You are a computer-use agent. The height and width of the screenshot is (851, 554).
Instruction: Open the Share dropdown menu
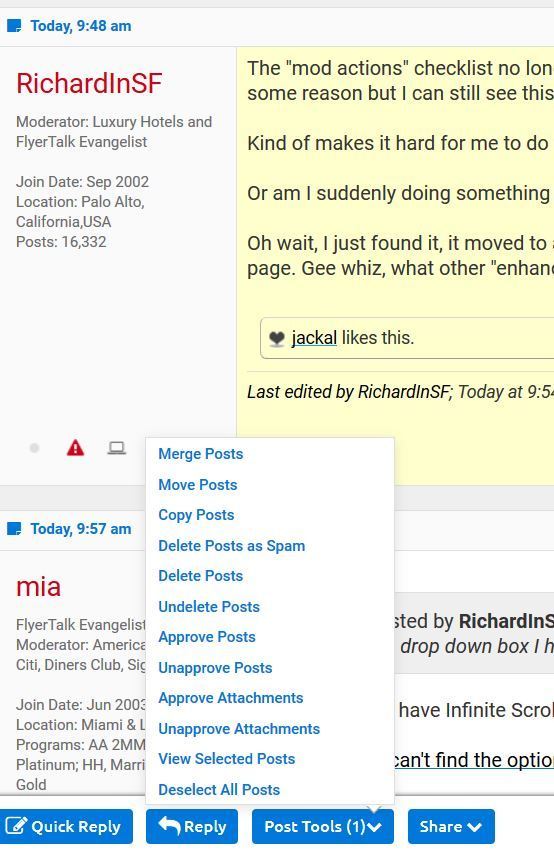coord(451,827)
